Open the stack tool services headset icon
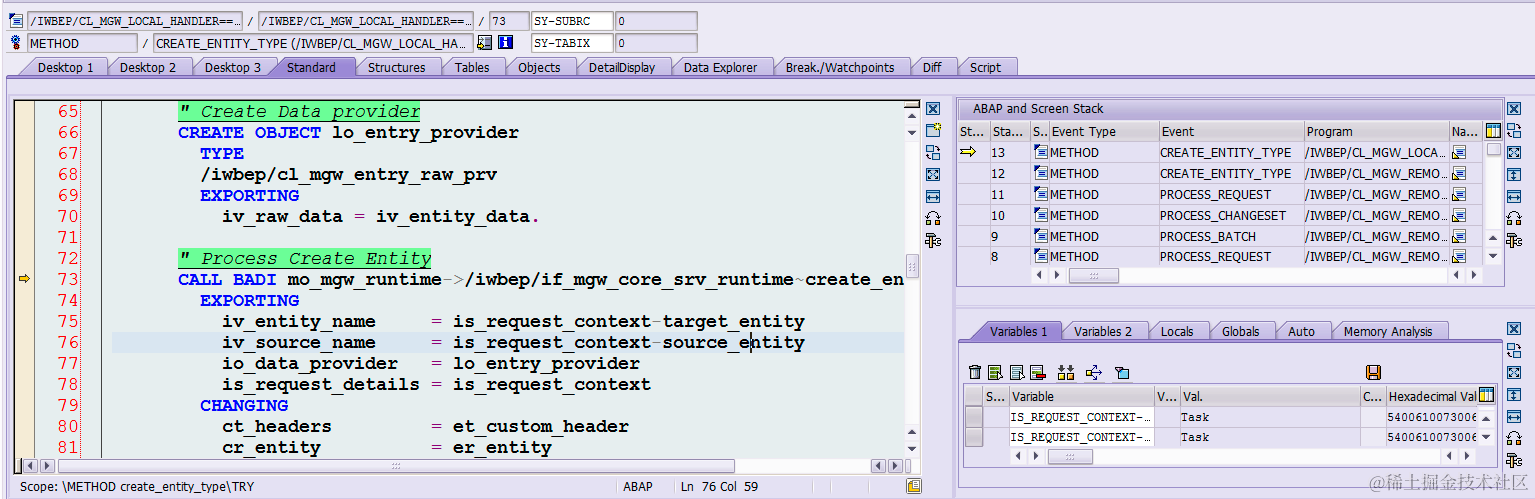 coord(1513,219)
